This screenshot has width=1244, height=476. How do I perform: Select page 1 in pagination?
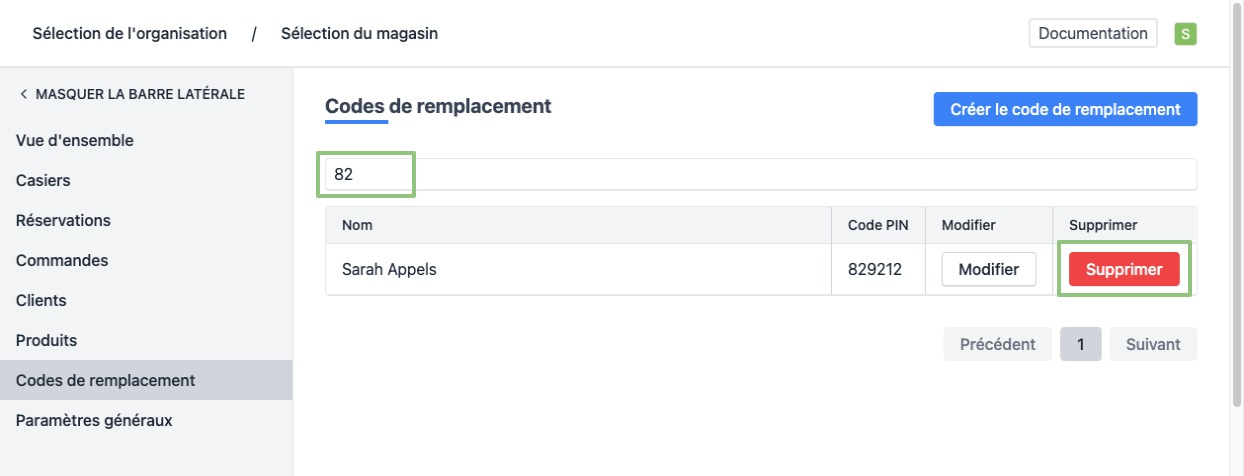(1081, 344)
